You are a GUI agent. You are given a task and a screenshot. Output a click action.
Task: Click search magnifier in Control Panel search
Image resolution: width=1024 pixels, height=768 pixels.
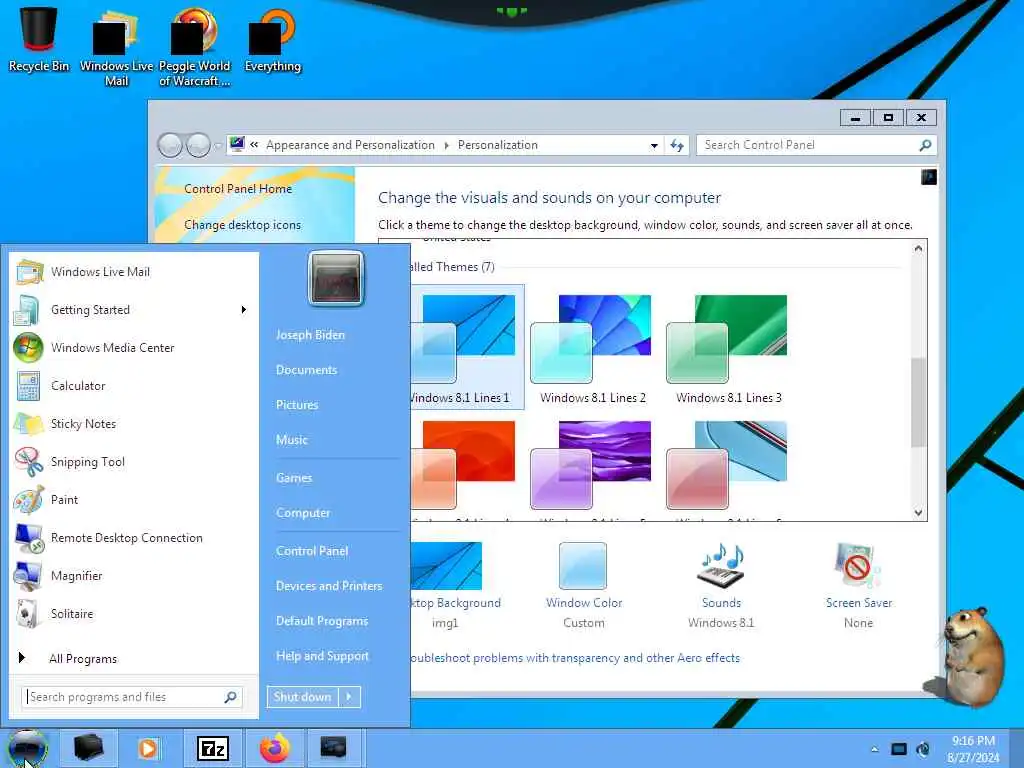925,145
